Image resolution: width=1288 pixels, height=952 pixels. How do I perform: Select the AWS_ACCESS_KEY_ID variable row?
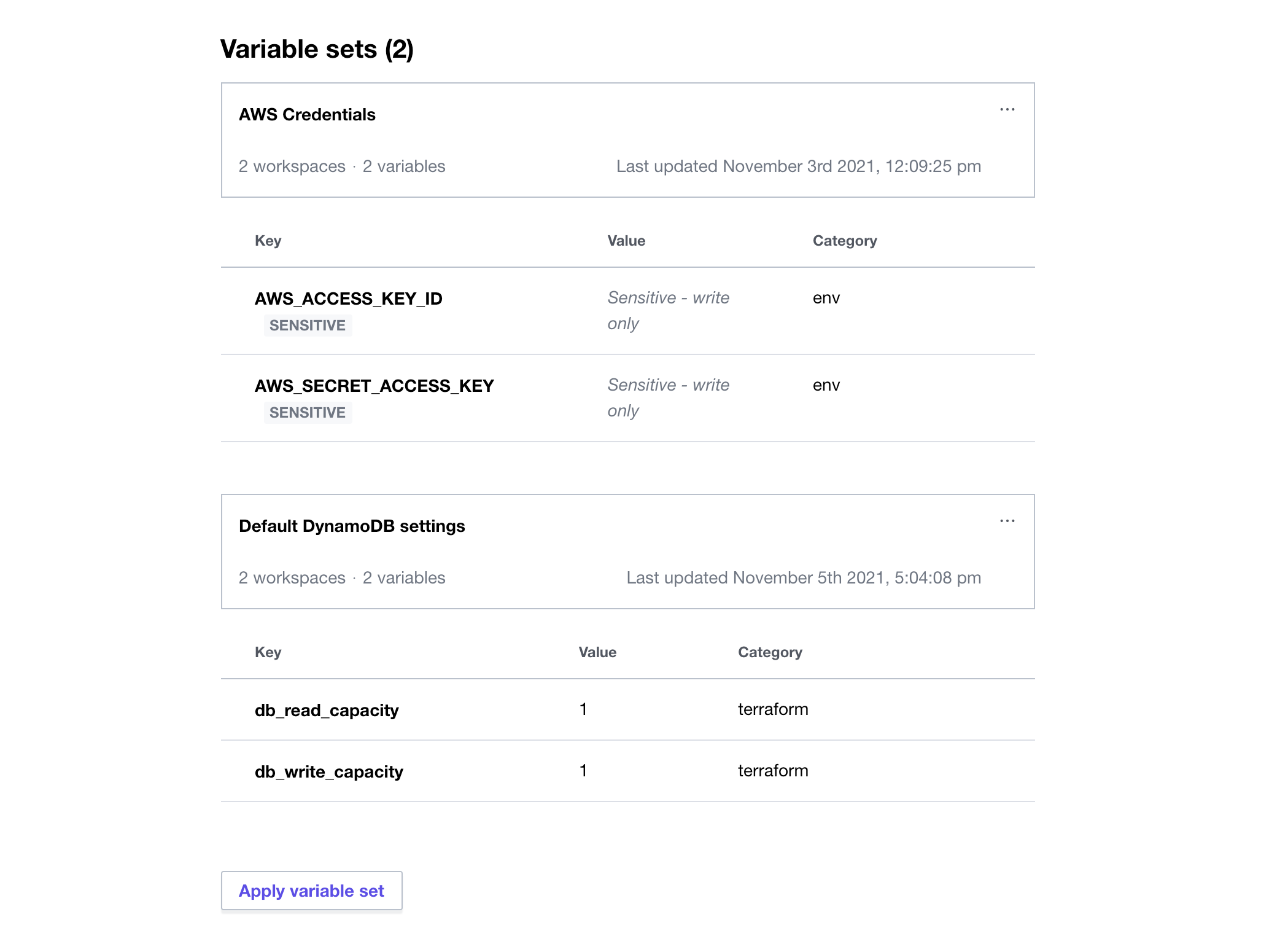[x=349, y=298]
